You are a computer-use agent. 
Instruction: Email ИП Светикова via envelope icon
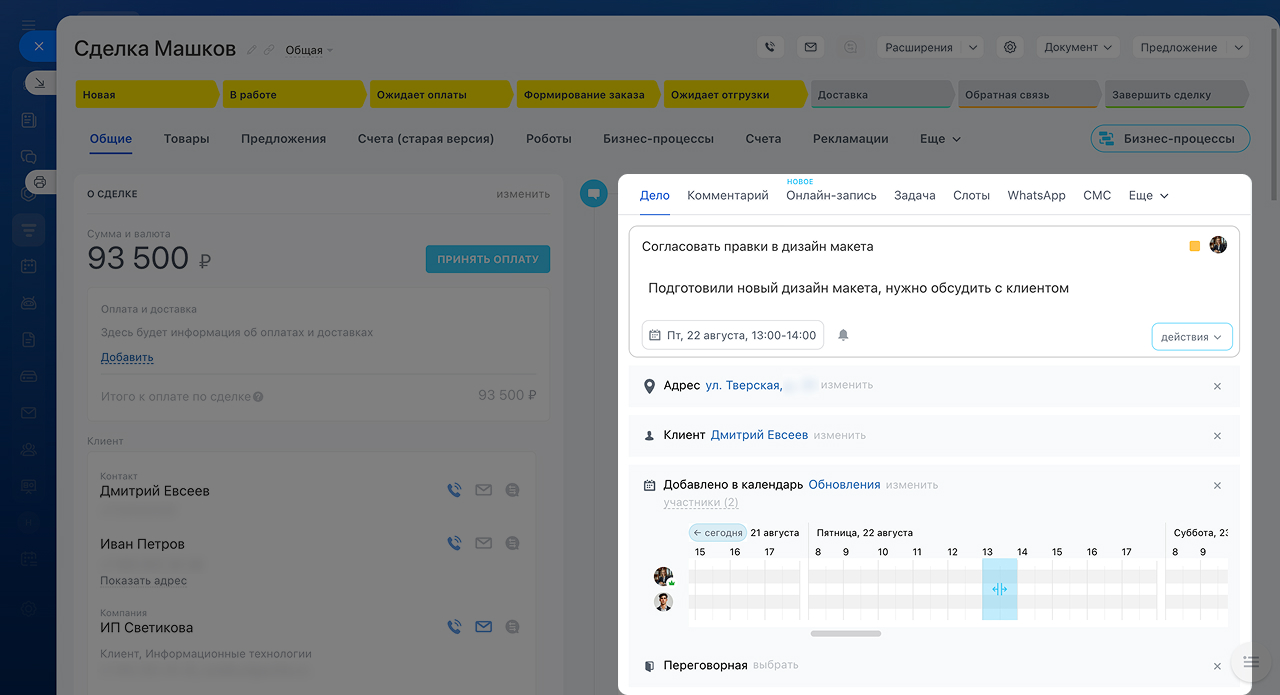[483, 627]
